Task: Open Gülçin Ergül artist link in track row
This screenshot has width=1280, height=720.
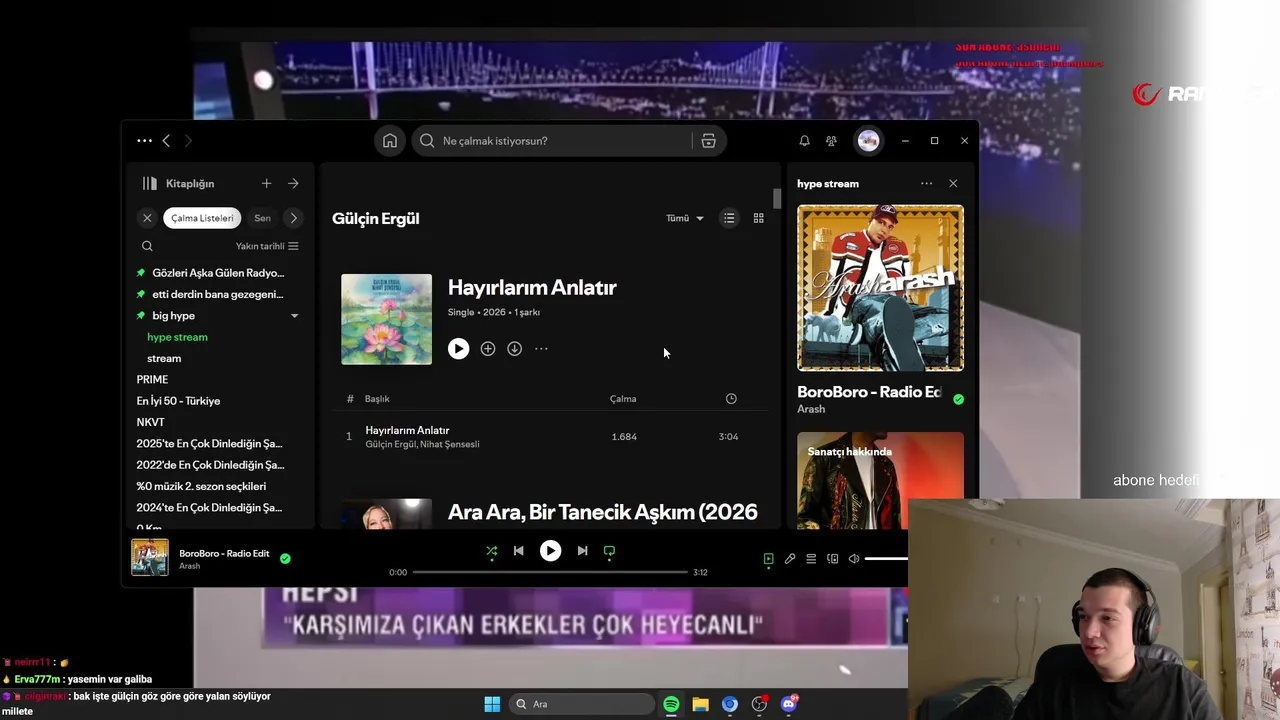Action: coord(390,444)
